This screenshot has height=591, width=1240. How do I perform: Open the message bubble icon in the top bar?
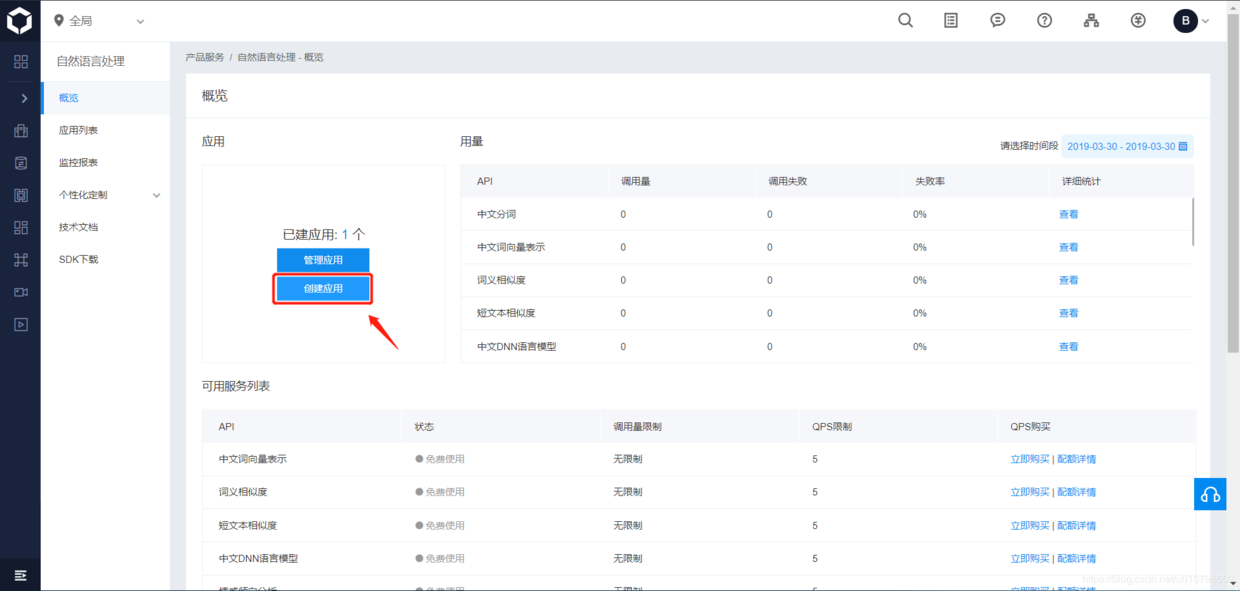click(997, 20)
